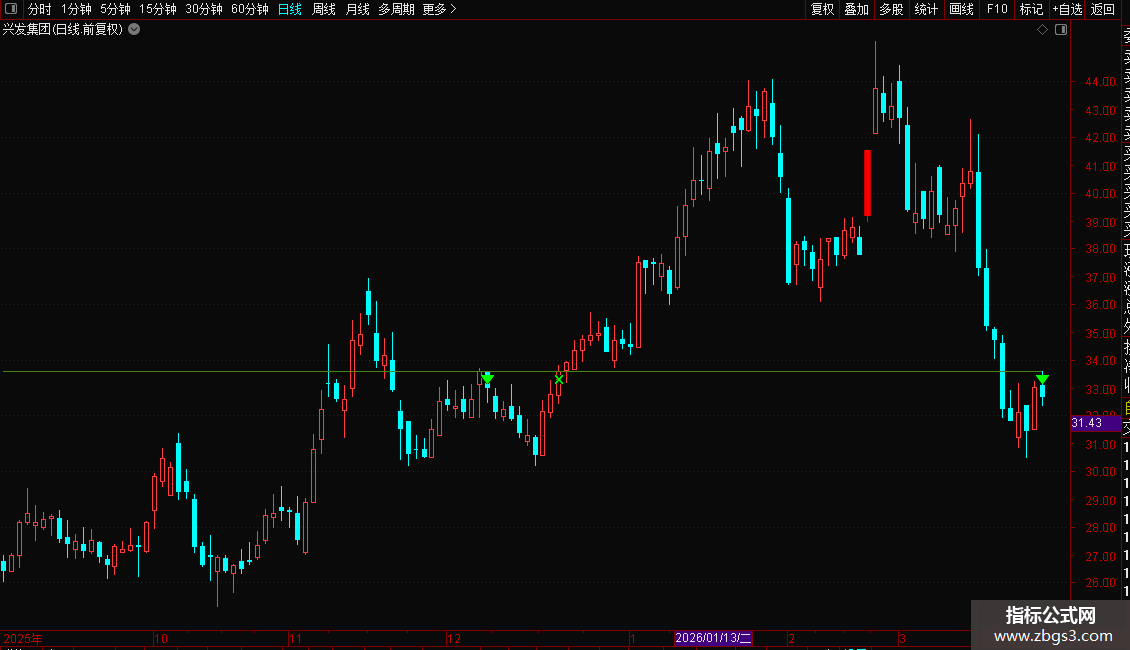Open the 多周期 multi-period view
Viewport: 1130px width, 650px height.
click(396, 9)
